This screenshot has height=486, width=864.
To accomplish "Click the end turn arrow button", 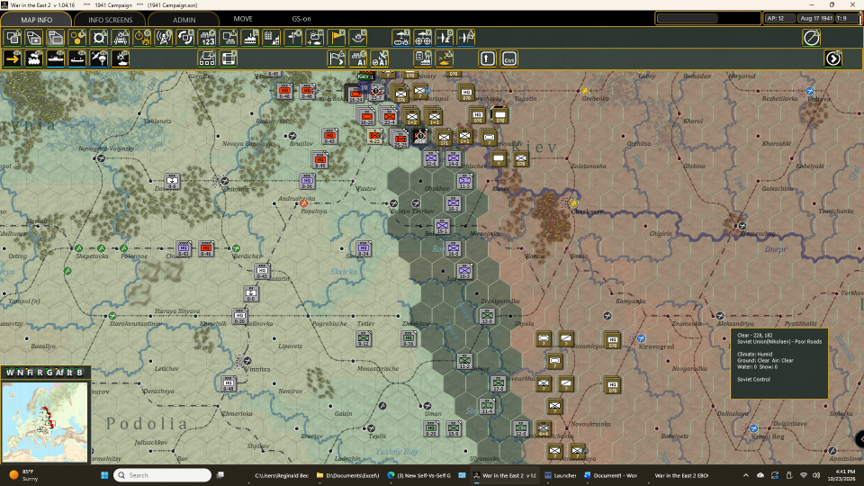I will click(x=833, y=58).
